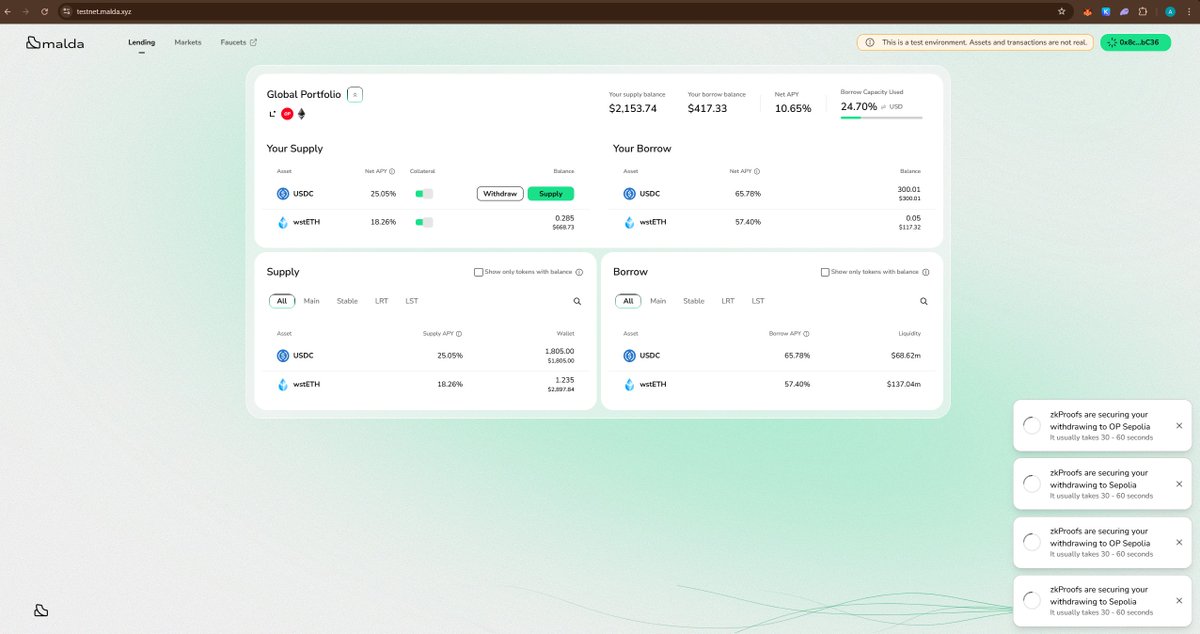Dismiss the first Sepolia withdrawal notification

pos(1179,484)
